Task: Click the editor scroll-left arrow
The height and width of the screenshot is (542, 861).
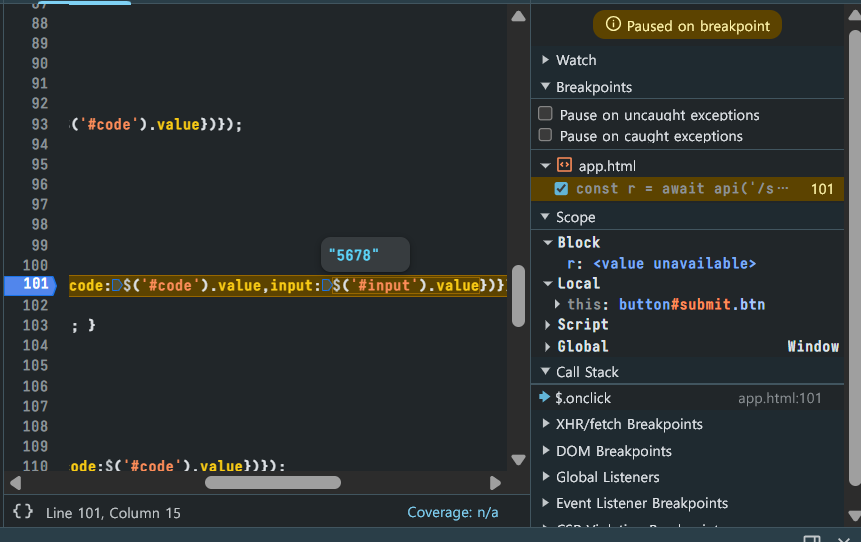Action: point(15,483)
